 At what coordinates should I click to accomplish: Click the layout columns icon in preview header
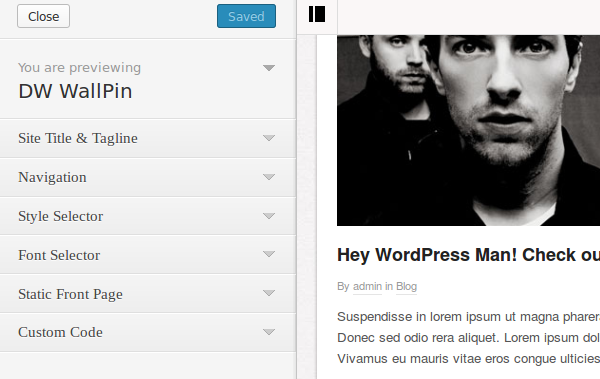pos(317,14)
